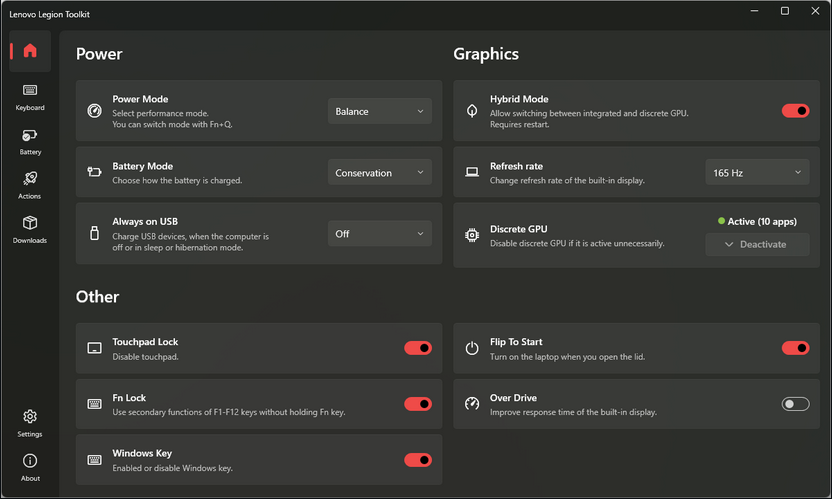The image size is (832, 499).
Task: Switch off Flip To Start
Action: pos(795,348)
